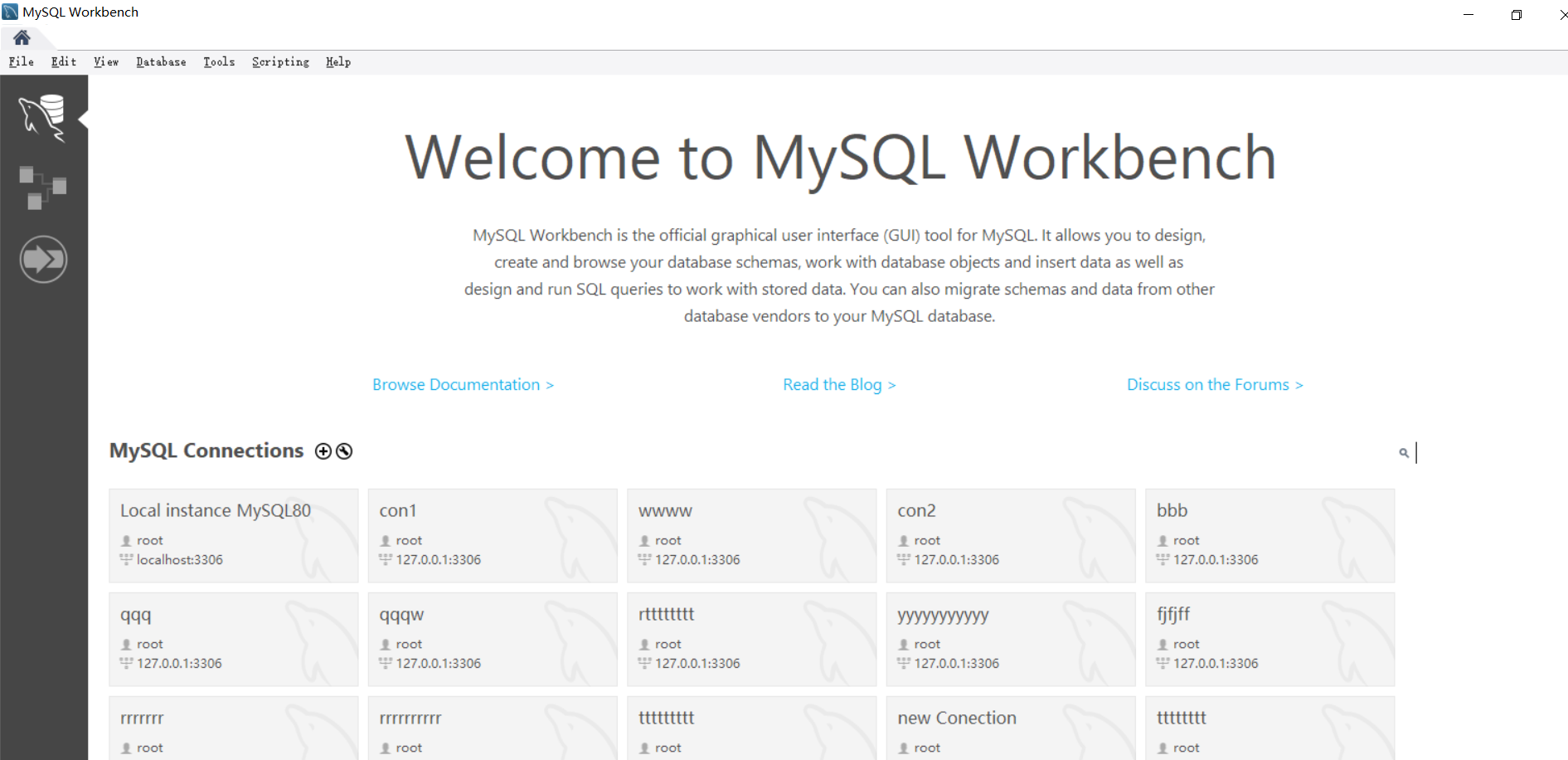Open the Database menu
Viewport: 1568px width, 760px height.
[160, 61]
